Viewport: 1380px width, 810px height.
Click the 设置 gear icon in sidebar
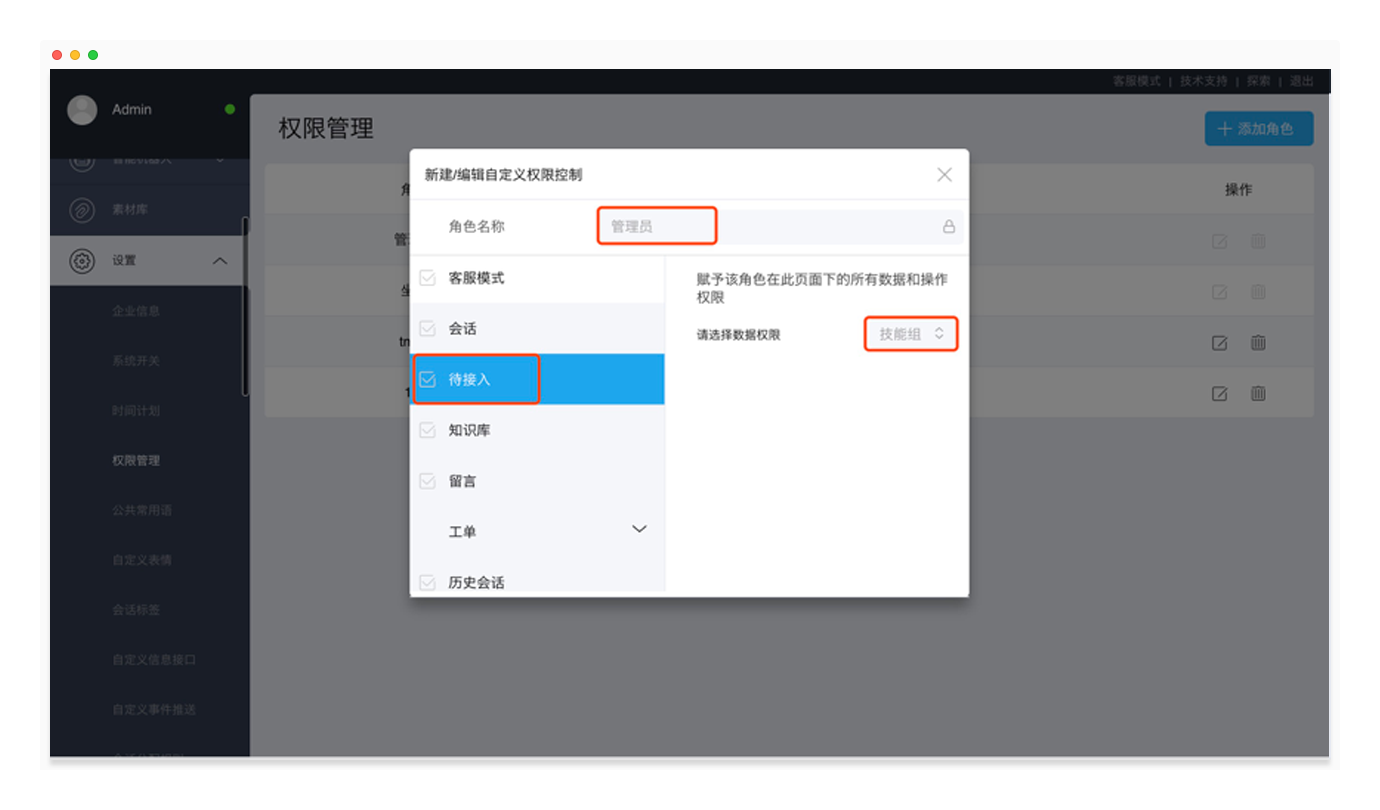point(81,261)
